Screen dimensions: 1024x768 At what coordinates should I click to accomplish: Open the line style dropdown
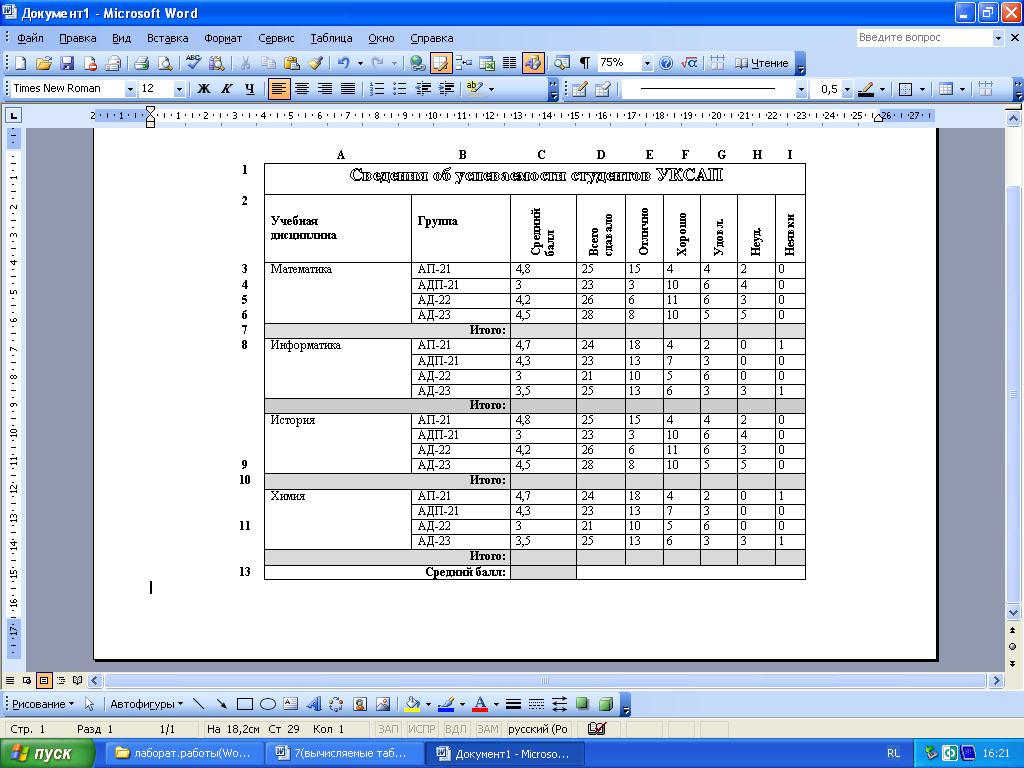click(x=801, y=89)
